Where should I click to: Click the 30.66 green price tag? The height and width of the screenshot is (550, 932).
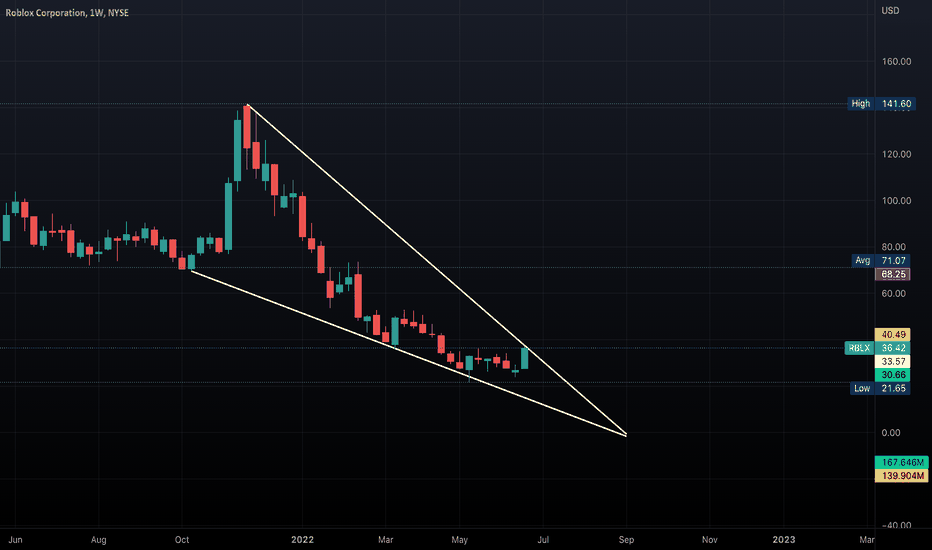click(893, 375)
